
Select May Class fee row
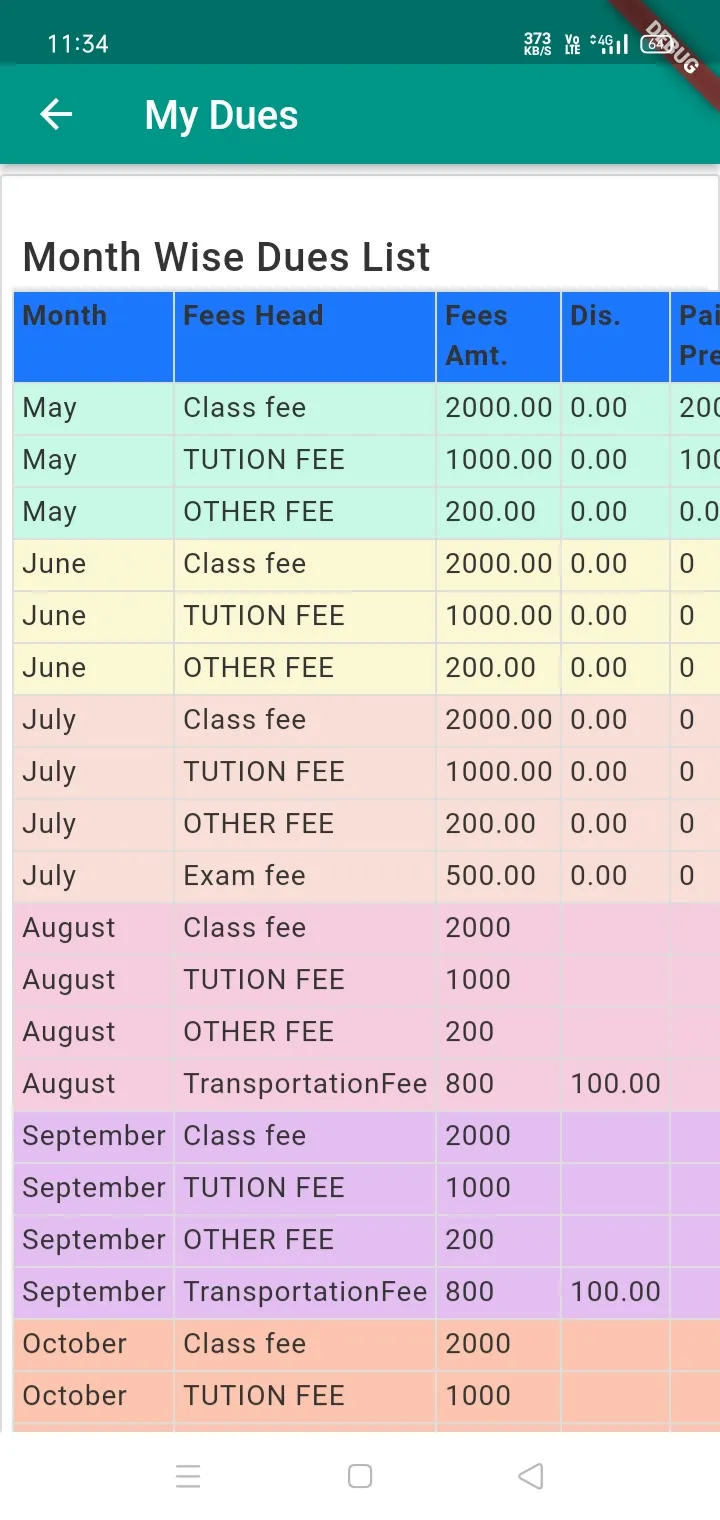point(366,408)
